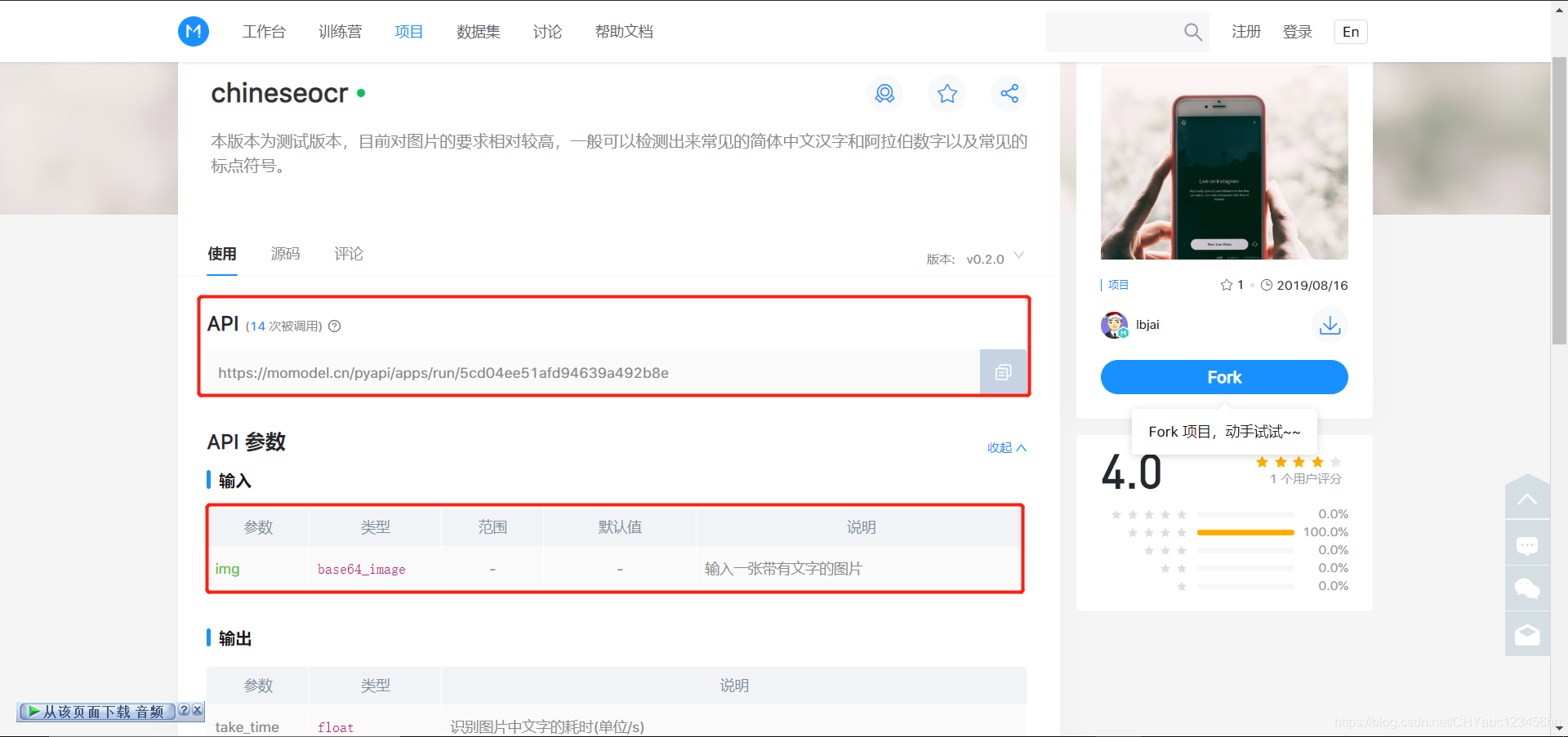The height and width of the screenshot is (737, 1568).
Task: Click the share icon
Action: pyautogui.click(x=1009, y=94)
